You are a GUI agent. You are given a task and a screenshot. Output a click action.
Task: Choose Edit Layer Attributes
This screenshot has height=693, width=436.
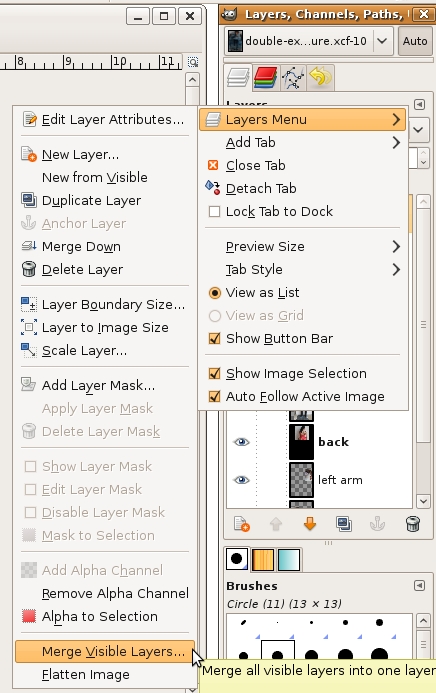[105, 119]
